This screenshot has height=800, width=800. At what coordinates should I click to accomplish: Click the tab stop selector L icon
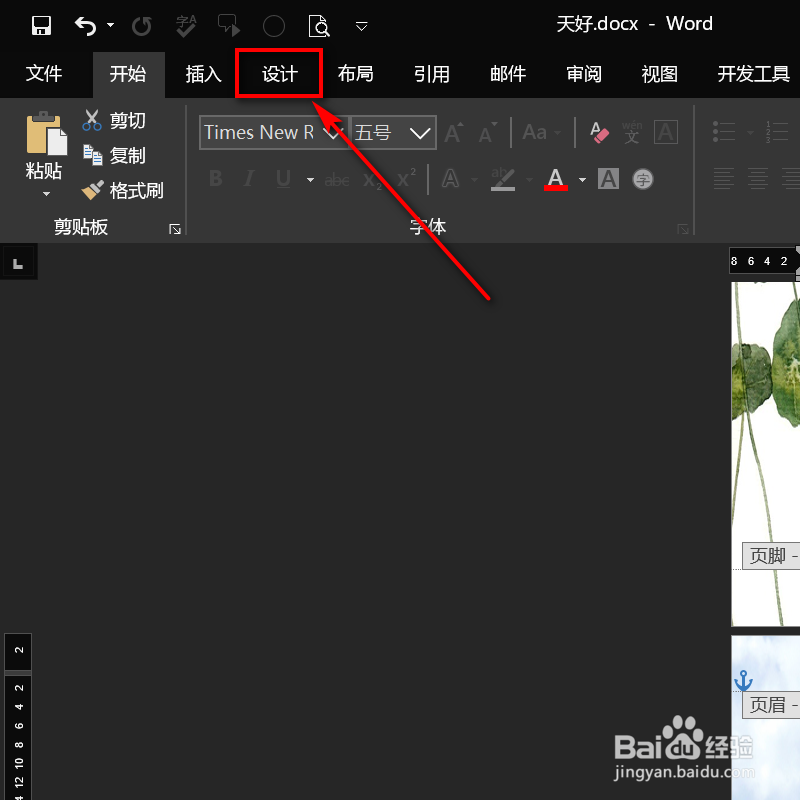pyautogui.click(x=18, y=263)
